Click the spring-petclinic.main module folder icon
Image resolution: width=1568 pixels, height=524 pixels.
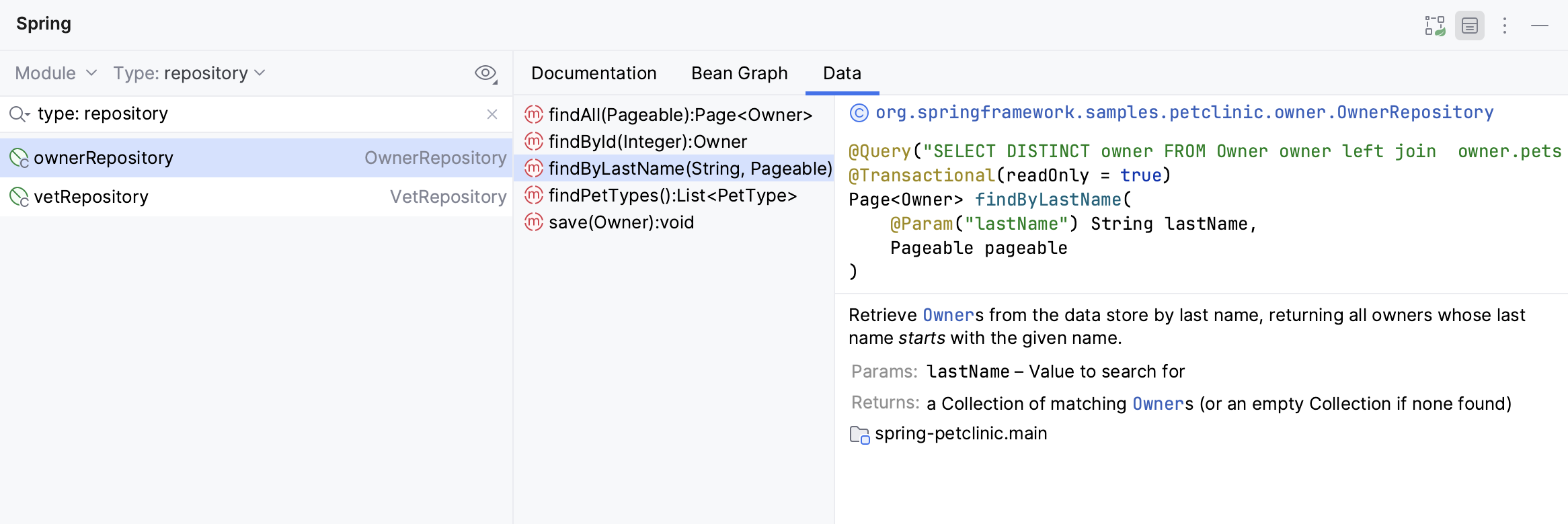pos(859,435)
